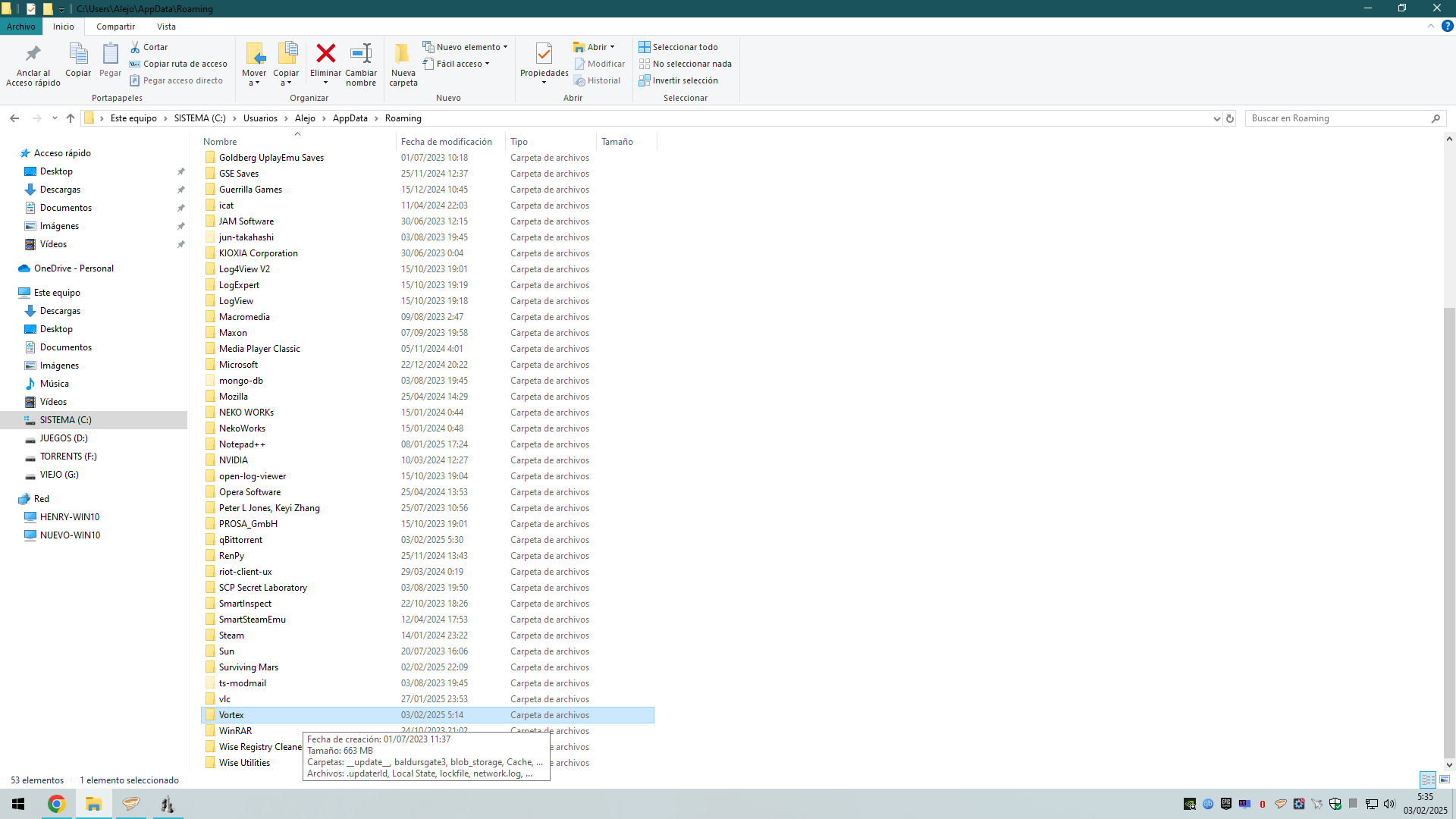Open the Propiedades icon

click(x=544, y=53)
